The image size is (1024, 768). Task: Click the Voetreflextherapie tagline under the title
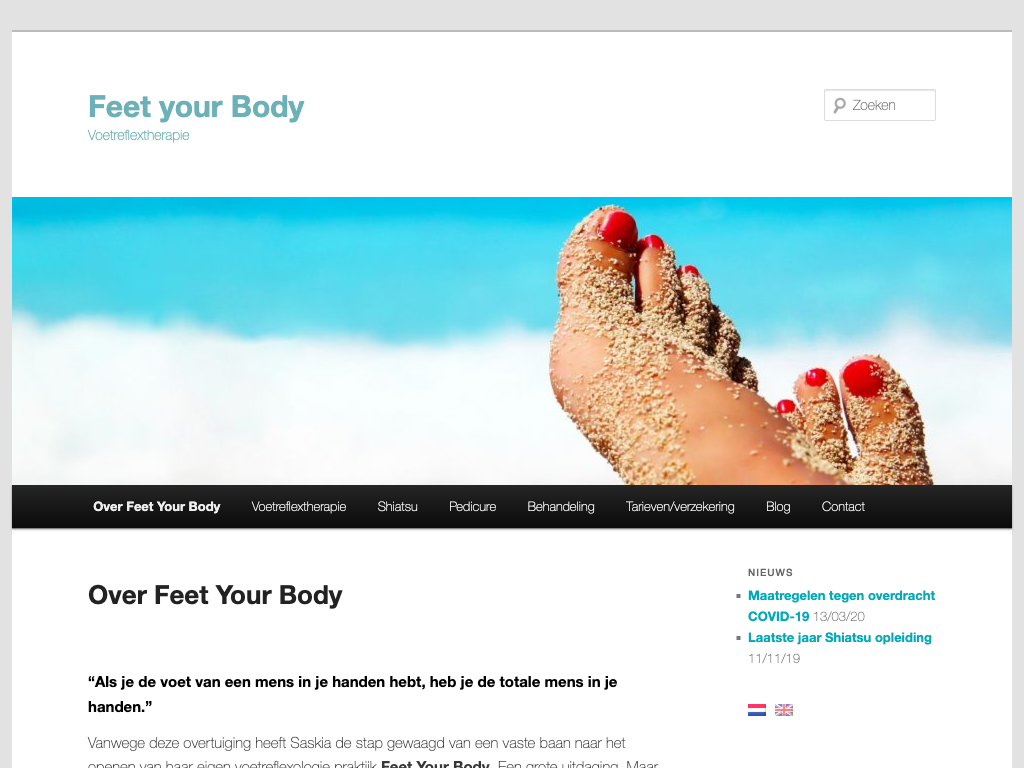coord(138,135)
